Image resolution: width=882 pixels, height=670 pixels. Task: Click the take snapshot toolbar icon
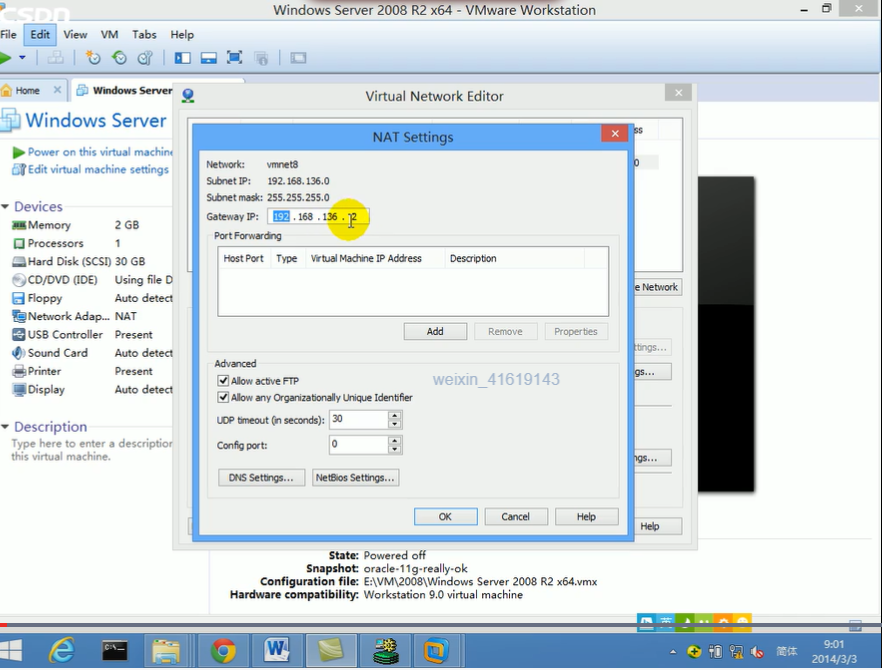pos(92,57)
